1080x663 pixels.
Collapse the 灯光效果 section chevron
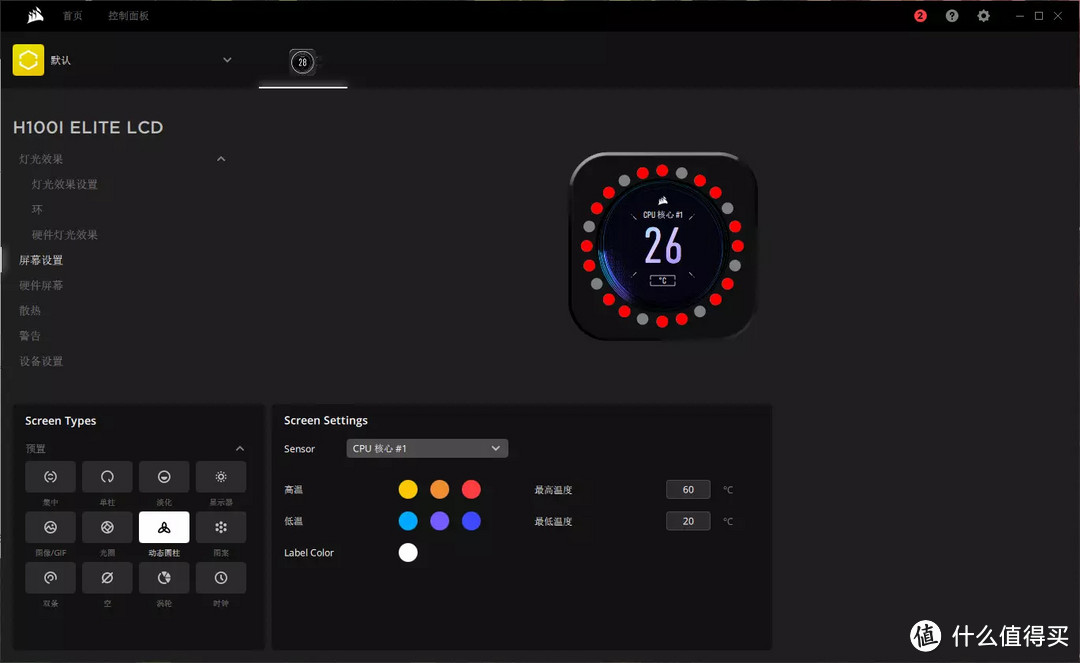(x=221, y=159)
